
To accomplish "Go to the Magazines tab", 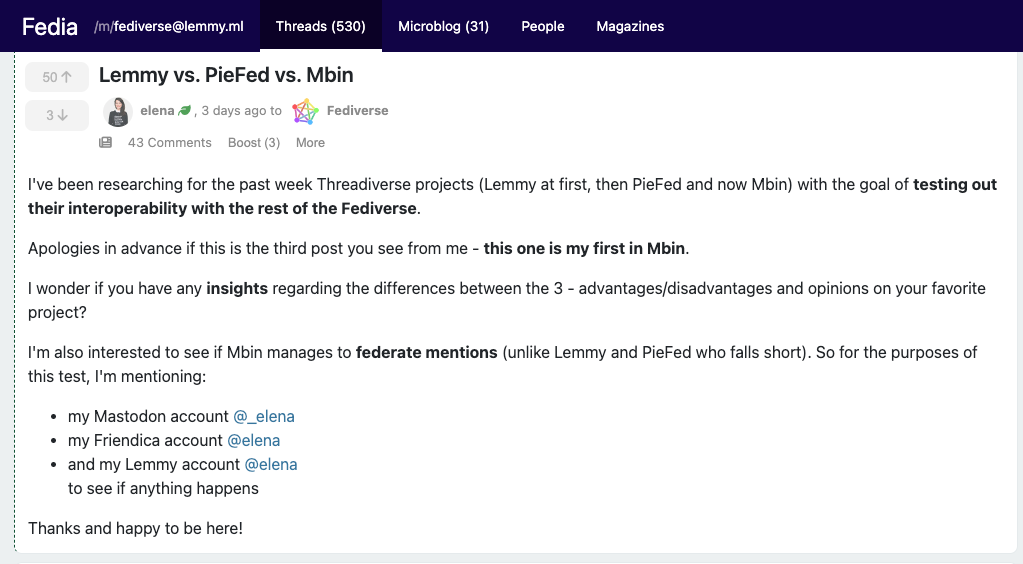I will [630, 26].
